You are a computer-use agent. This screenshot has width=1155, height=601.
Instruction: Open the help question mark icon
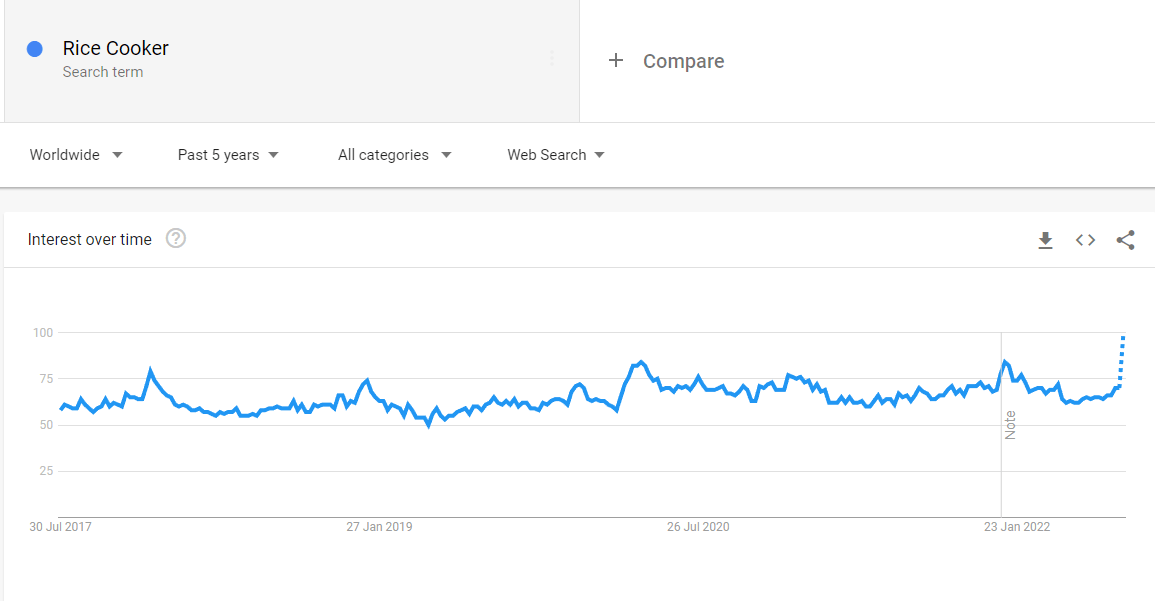[175, 239]
